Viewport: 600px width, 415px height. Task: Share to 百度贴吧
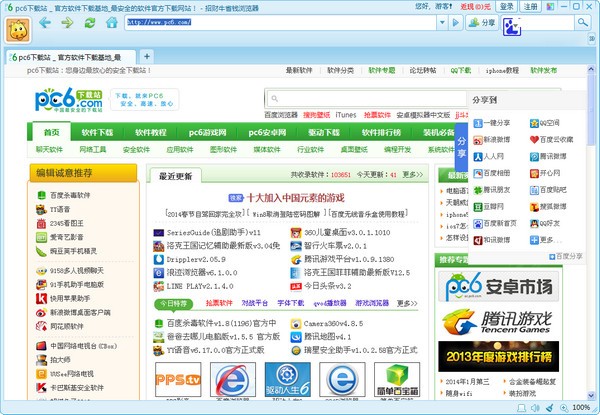click(x=548, y=190)
